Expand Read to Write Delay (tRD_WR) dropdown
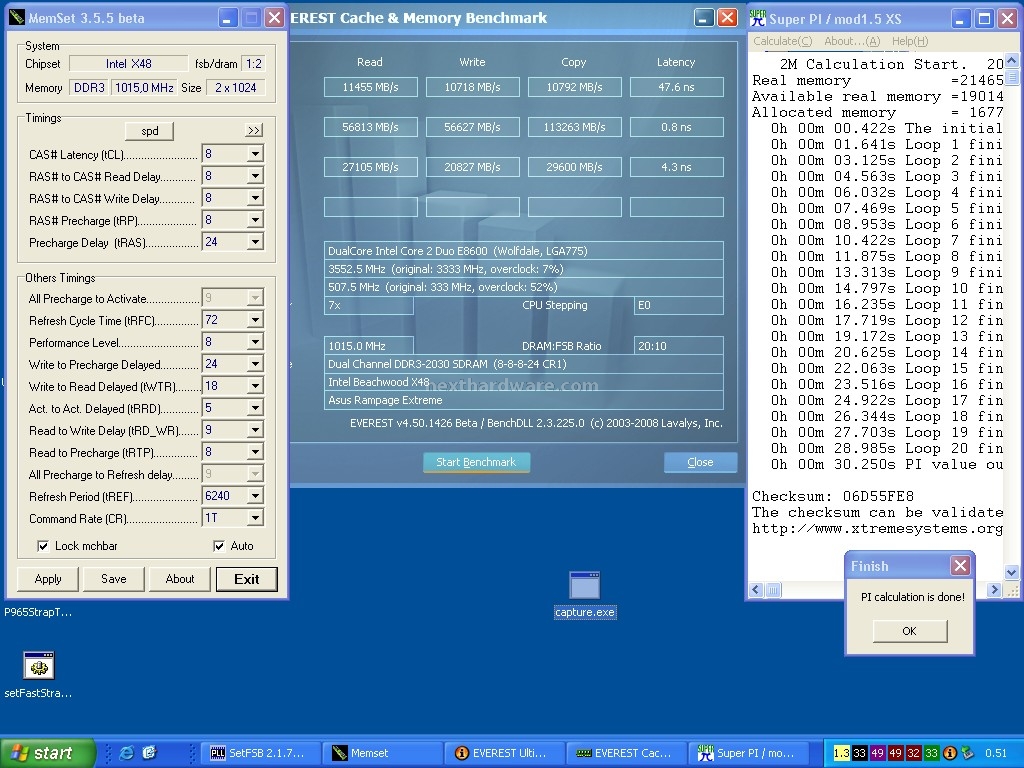 click(x=255, y=430)
